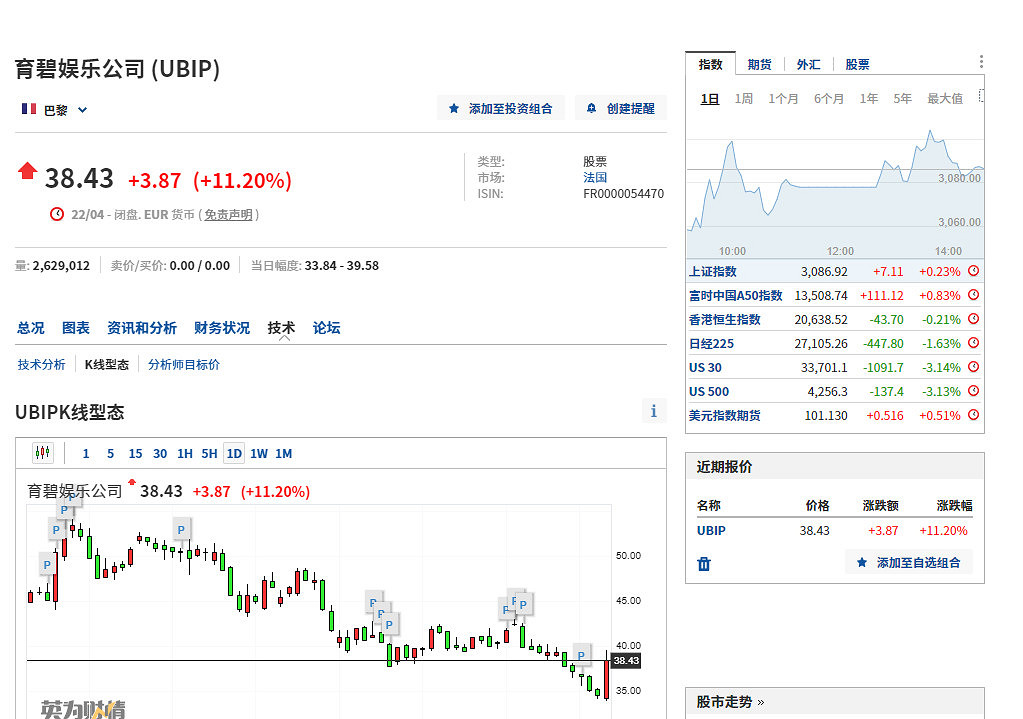This screenshot has height=719, width=1023.
Task: Open the 香港恒生指数 index link
Action: (x=724, y=319)
